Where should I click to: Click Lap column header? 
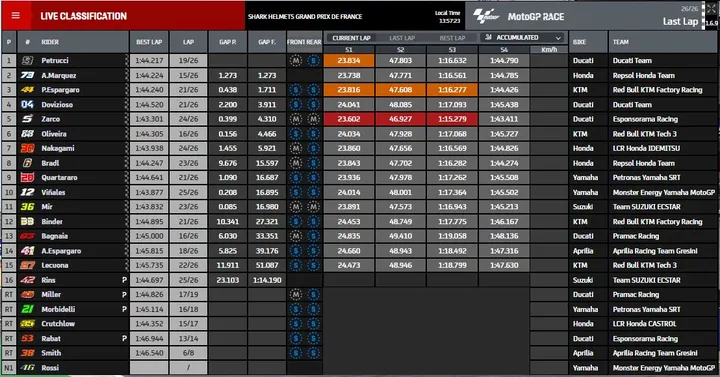point(188,42)
